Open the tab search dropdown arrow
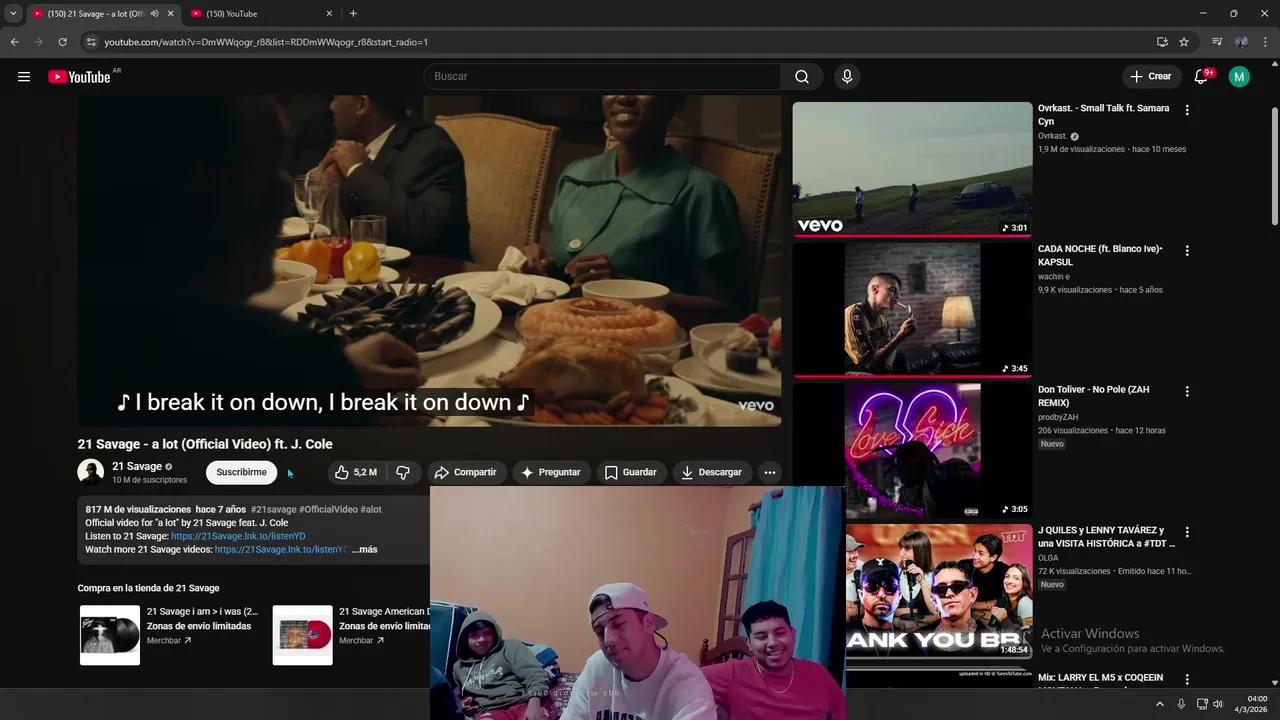Screen dimensions: 1280x720 [x=13, y=14]
